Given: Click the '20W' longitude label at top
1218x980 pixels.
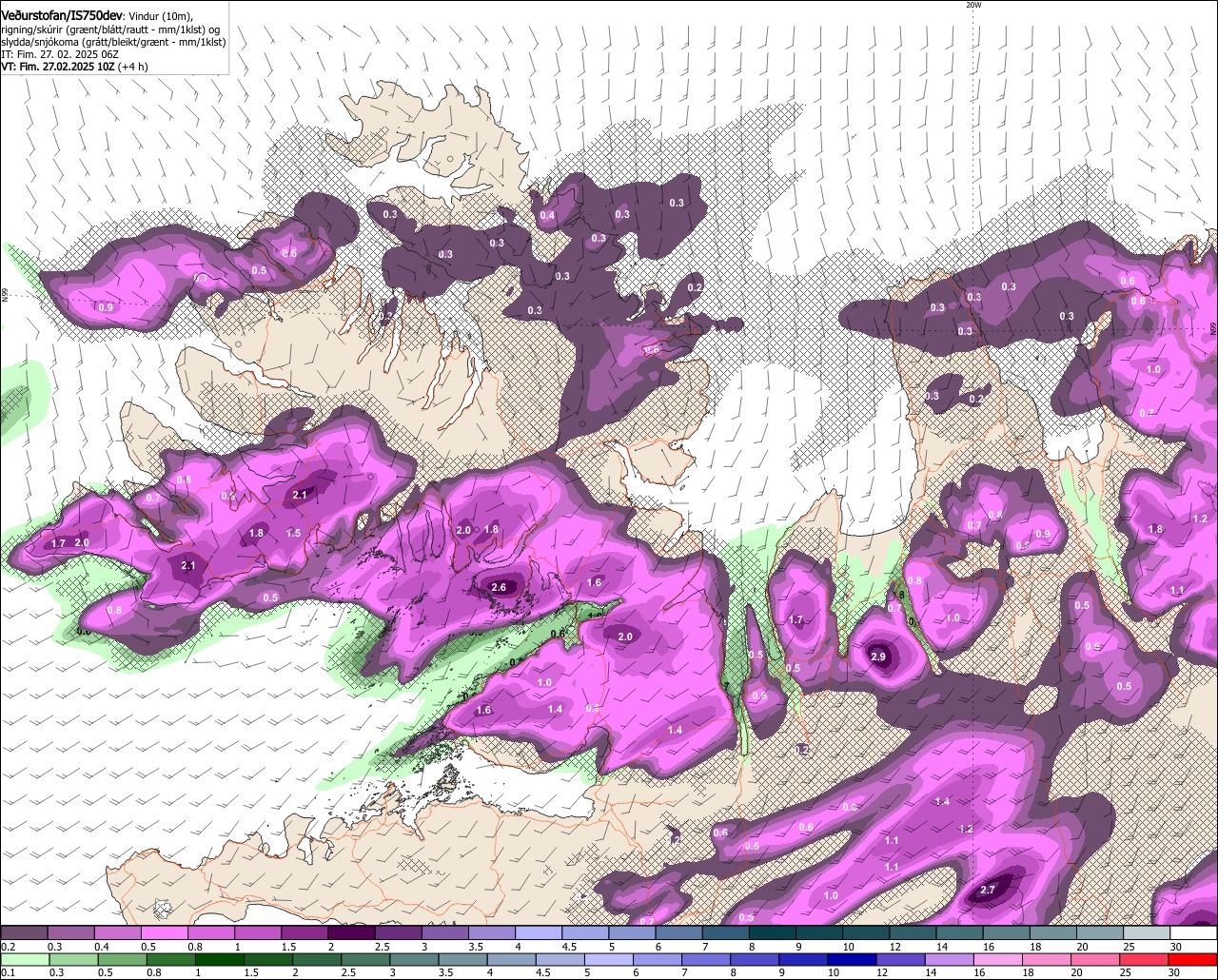Looking at the screenshot, I should pos(972,5).
